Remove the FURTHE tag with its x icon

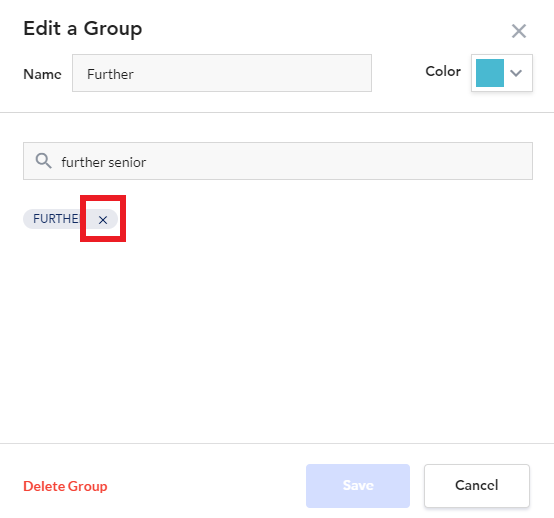click(x=103, y=220)
